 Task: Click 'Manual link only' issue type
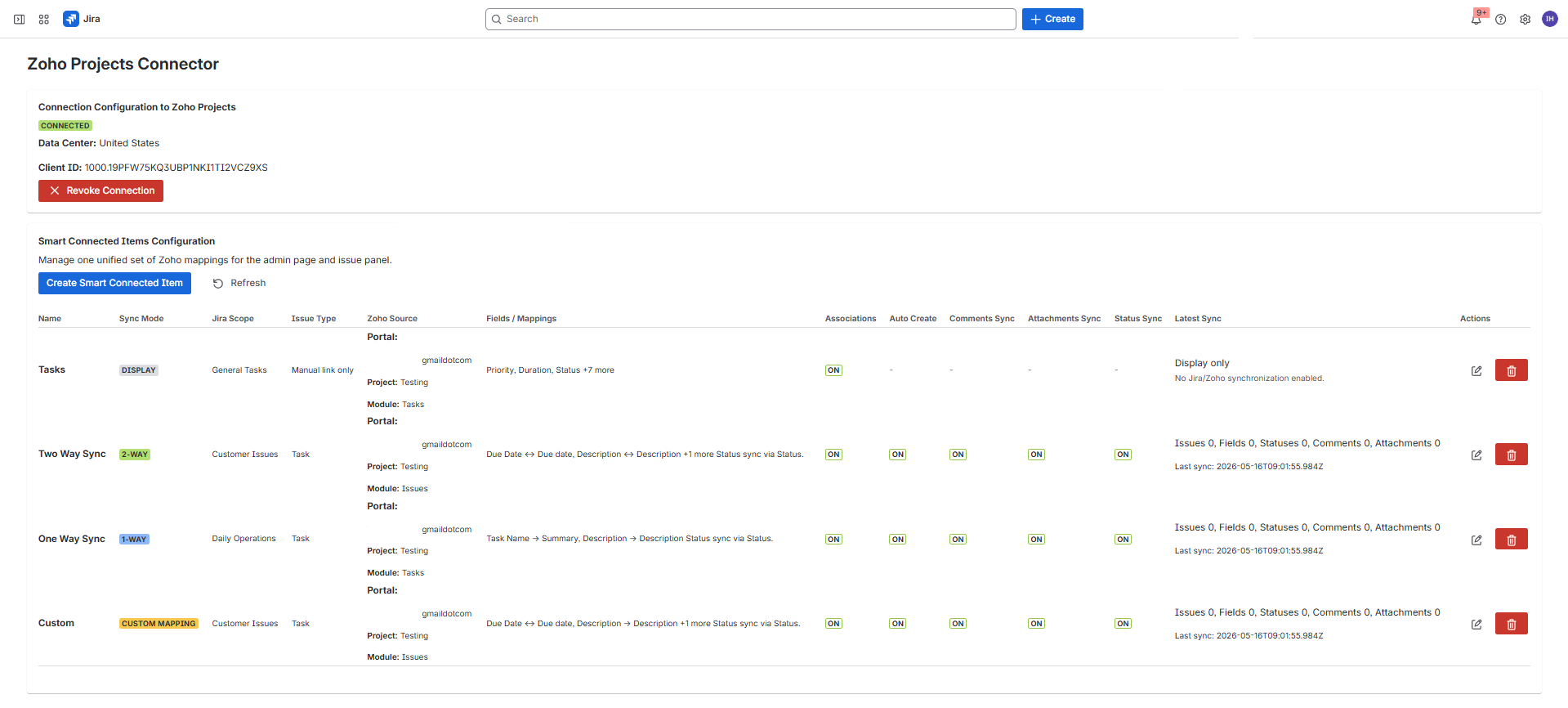(x=323, y=370)
